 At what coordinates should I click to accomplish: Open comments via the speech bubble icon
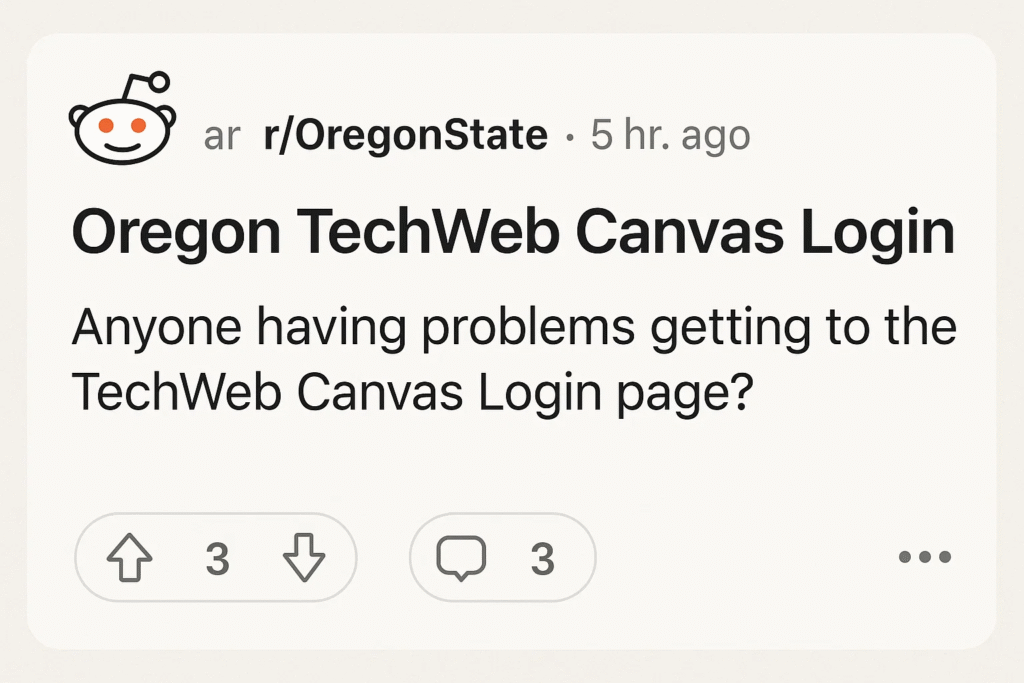click(461, 558)
